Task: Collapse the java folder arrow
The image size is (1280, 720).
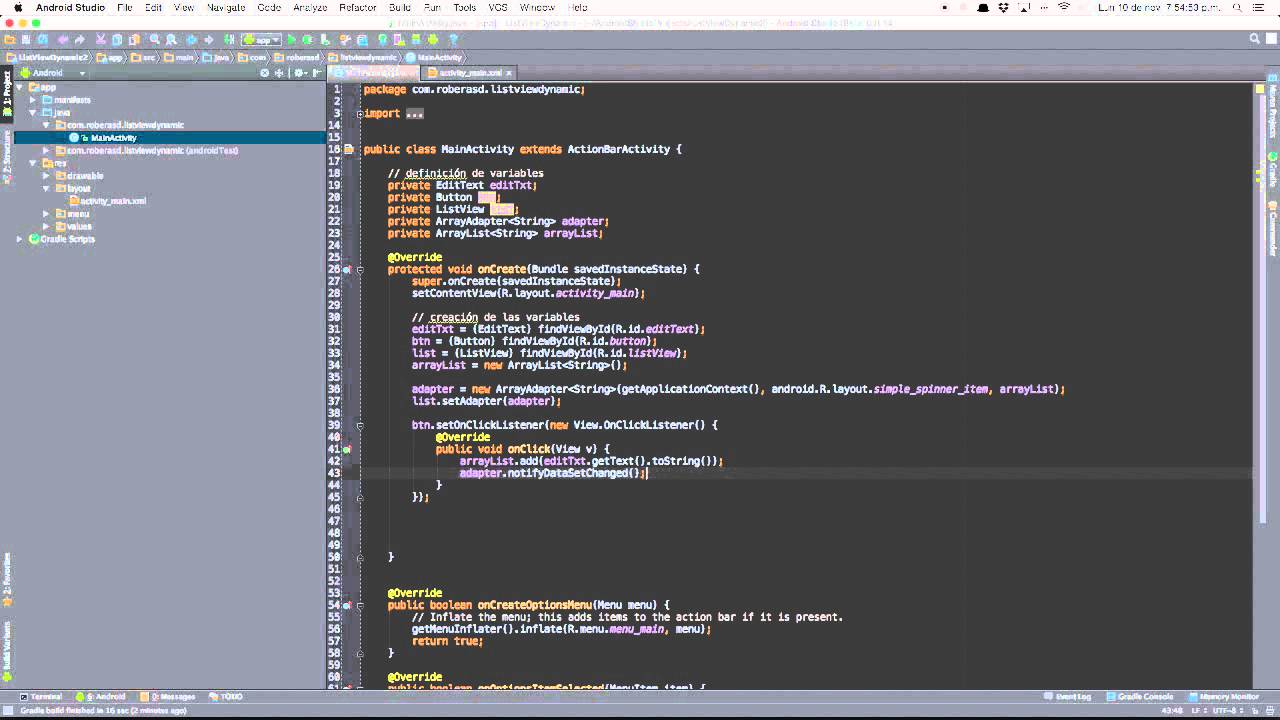Action: pos(33,112)
